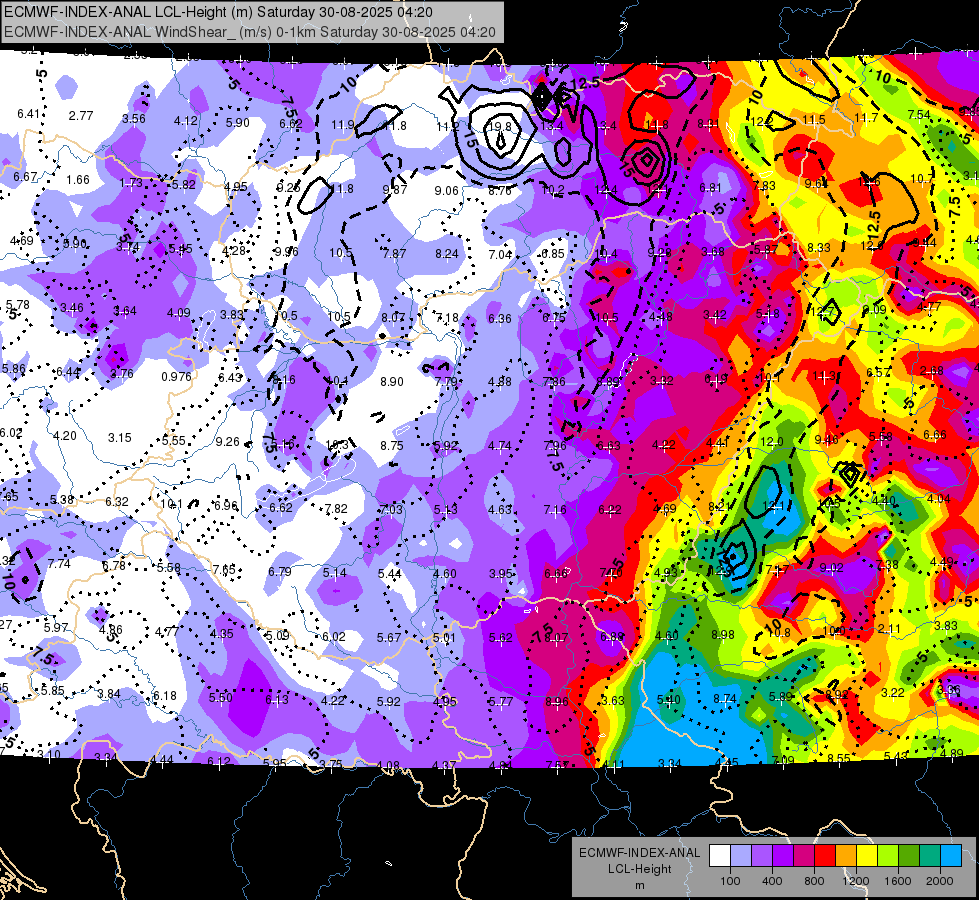979x900 pixels.
Task: Click the wind shear value 3.15
Action: 120,437
